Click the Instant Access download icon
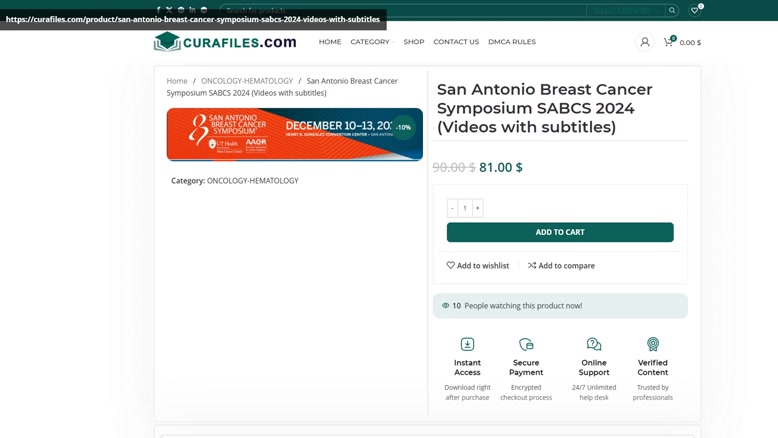The image size is (778, 438). [x=467, y=344]
